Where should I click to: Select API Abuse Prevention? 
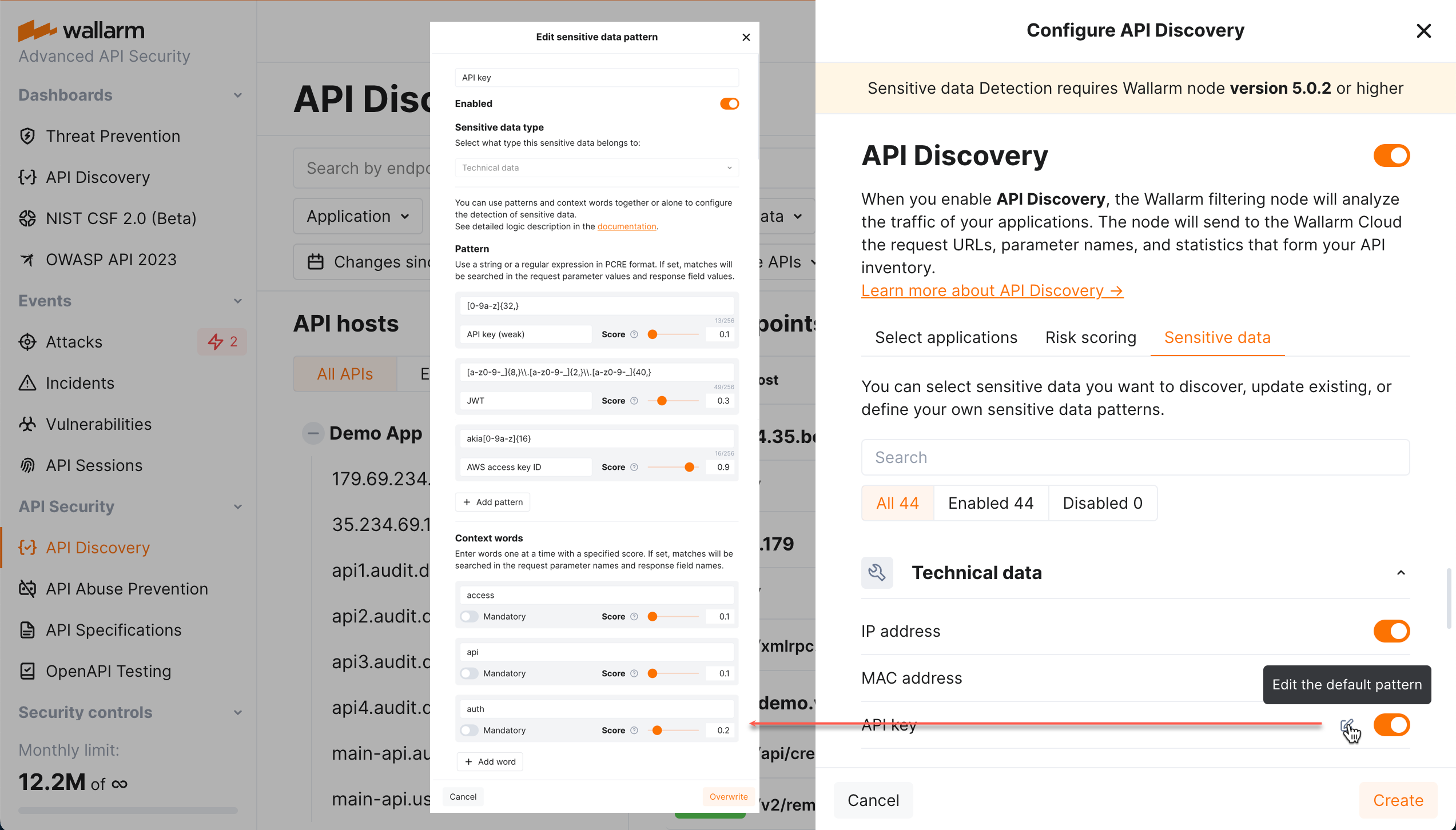pos(127,589)
